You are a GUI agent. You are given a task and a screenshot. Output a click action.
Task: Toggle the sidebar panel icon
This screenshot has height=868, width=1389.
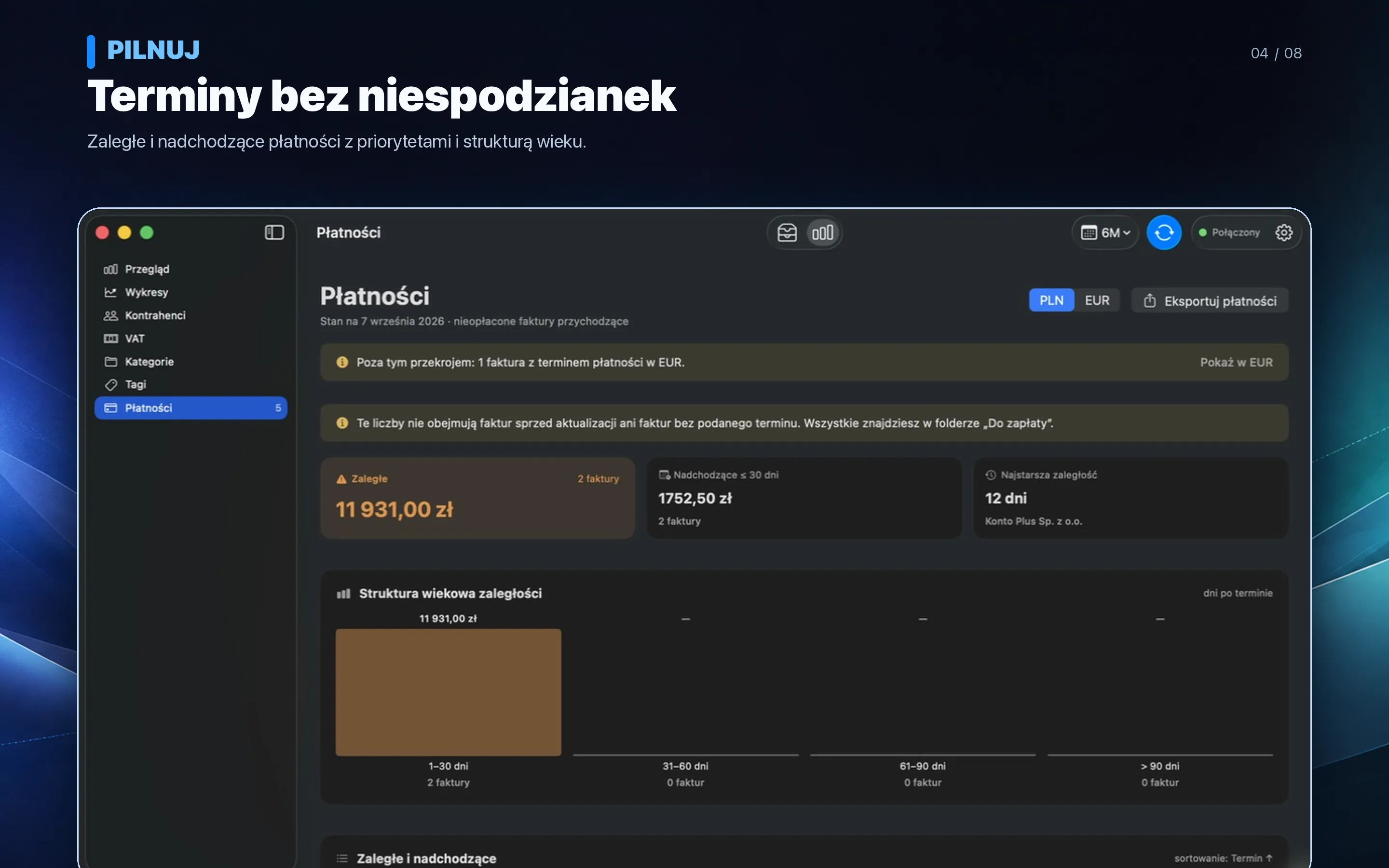click(x=274, y=232)
